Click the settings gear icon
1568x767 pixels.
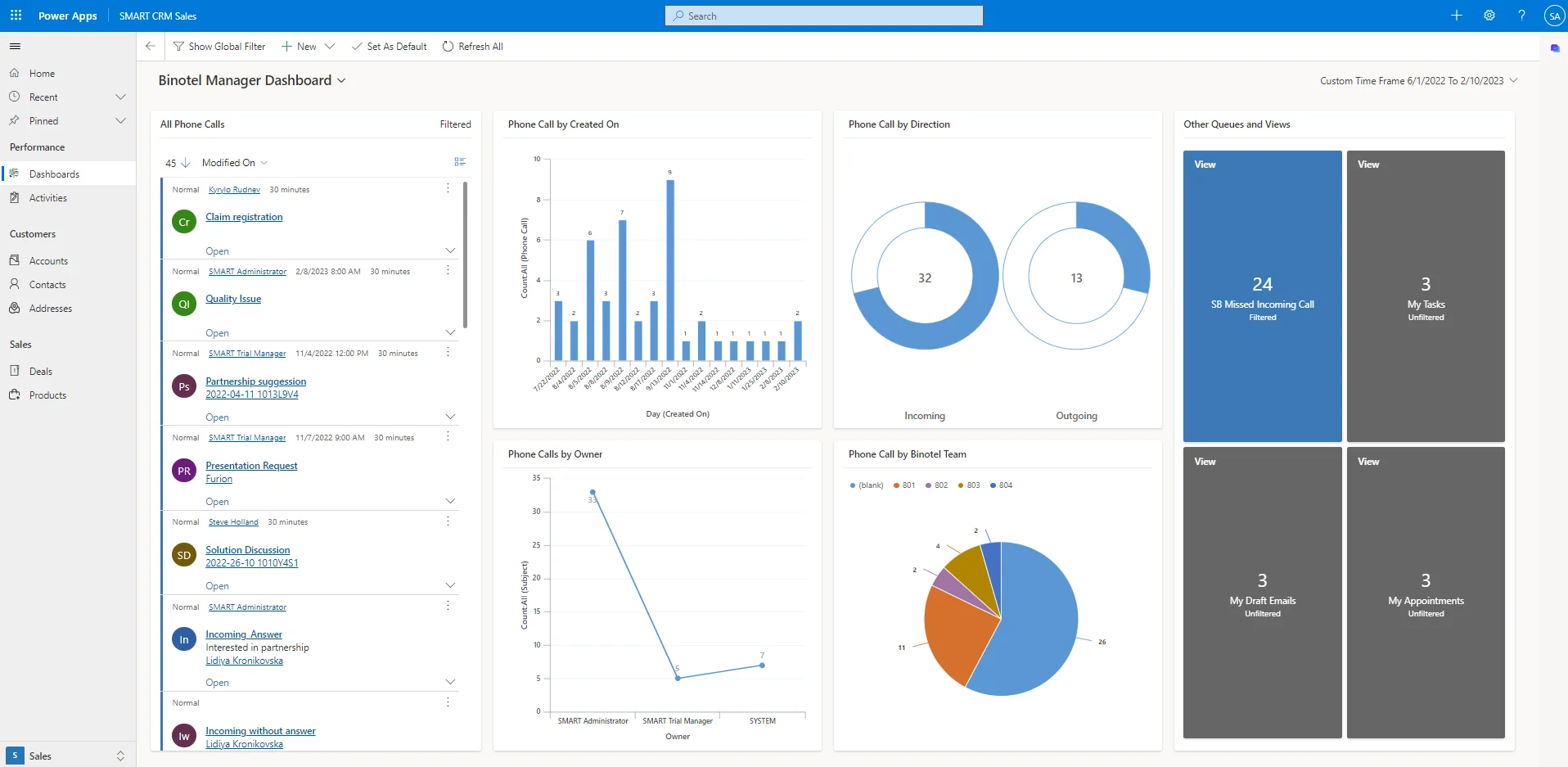pos(1489,16)
